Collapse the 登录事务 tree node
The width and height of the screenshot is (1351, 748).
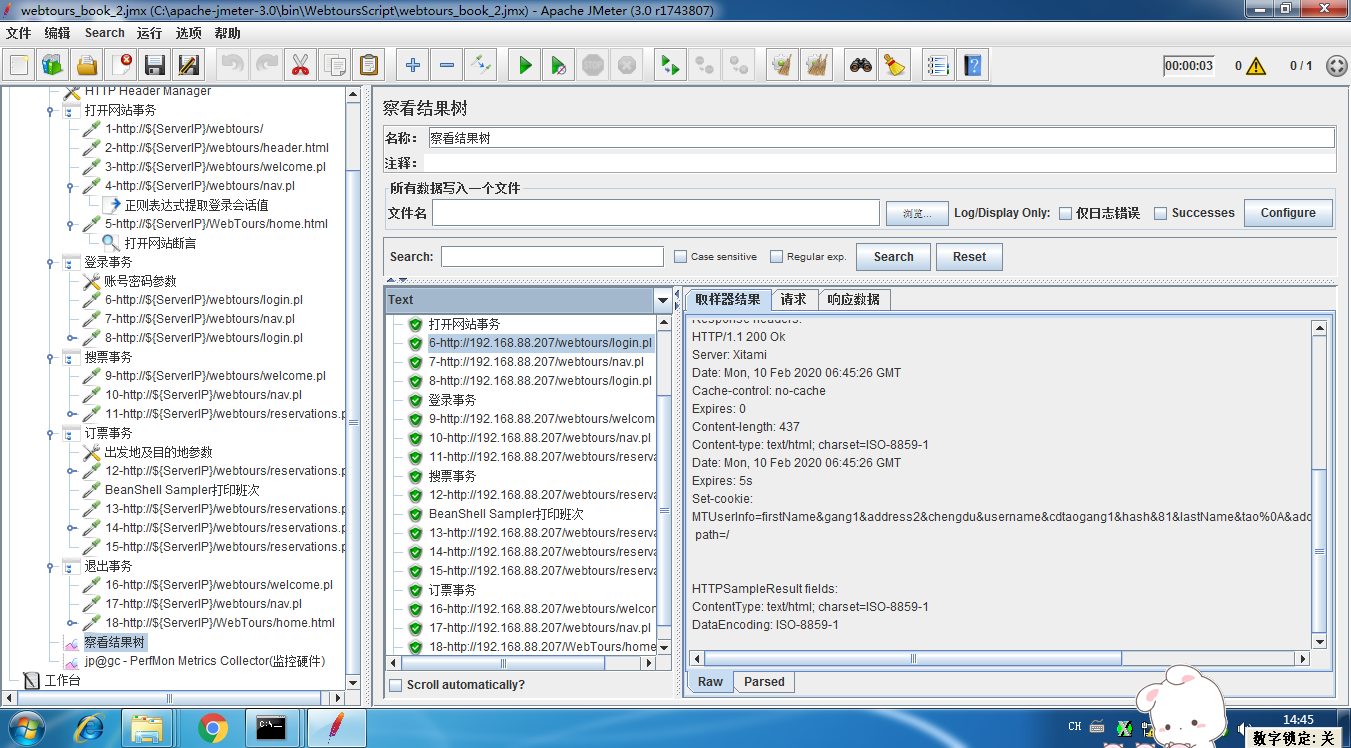tap(50, 262)
